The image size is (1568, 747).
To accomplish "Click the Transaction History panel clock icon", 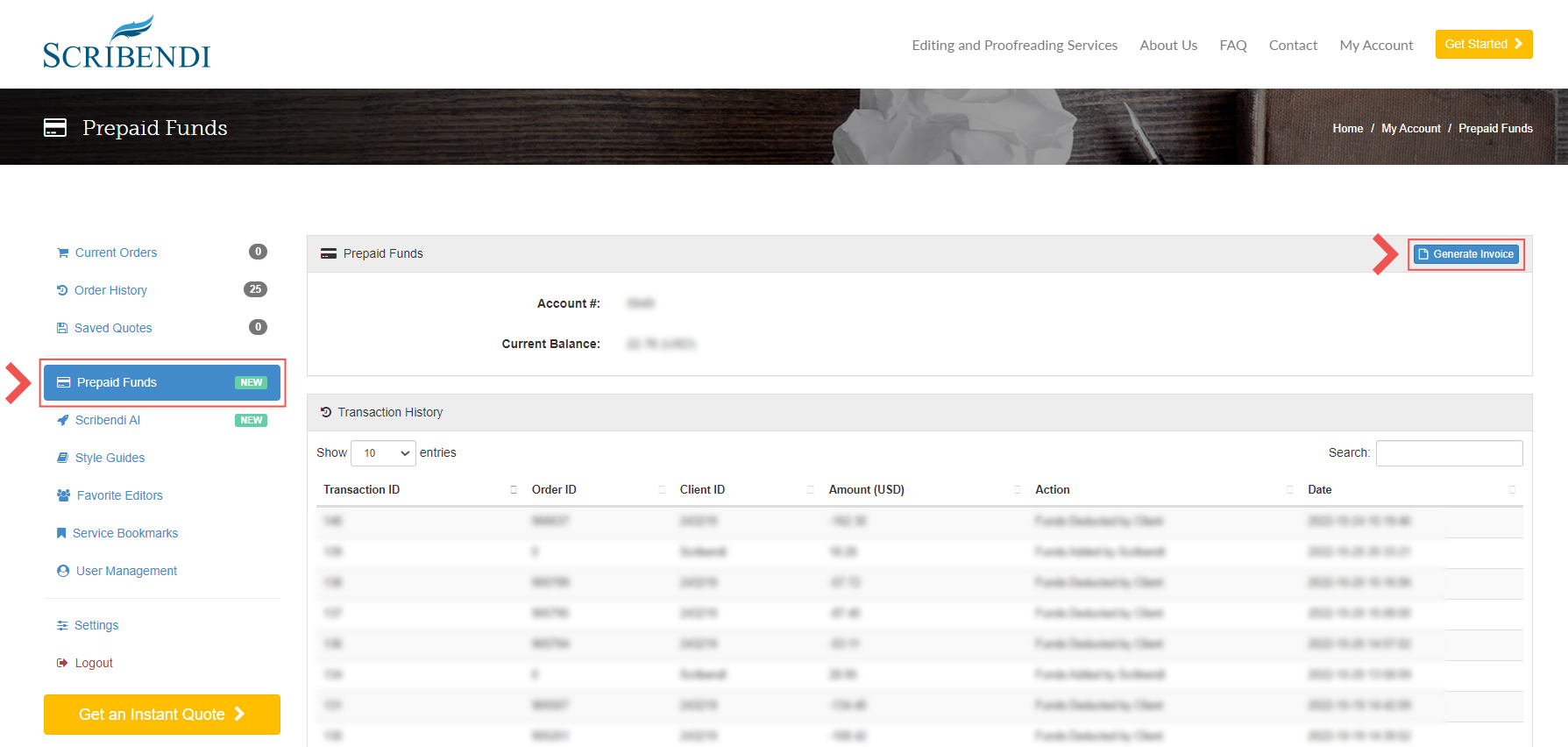I will click(326, 412).
